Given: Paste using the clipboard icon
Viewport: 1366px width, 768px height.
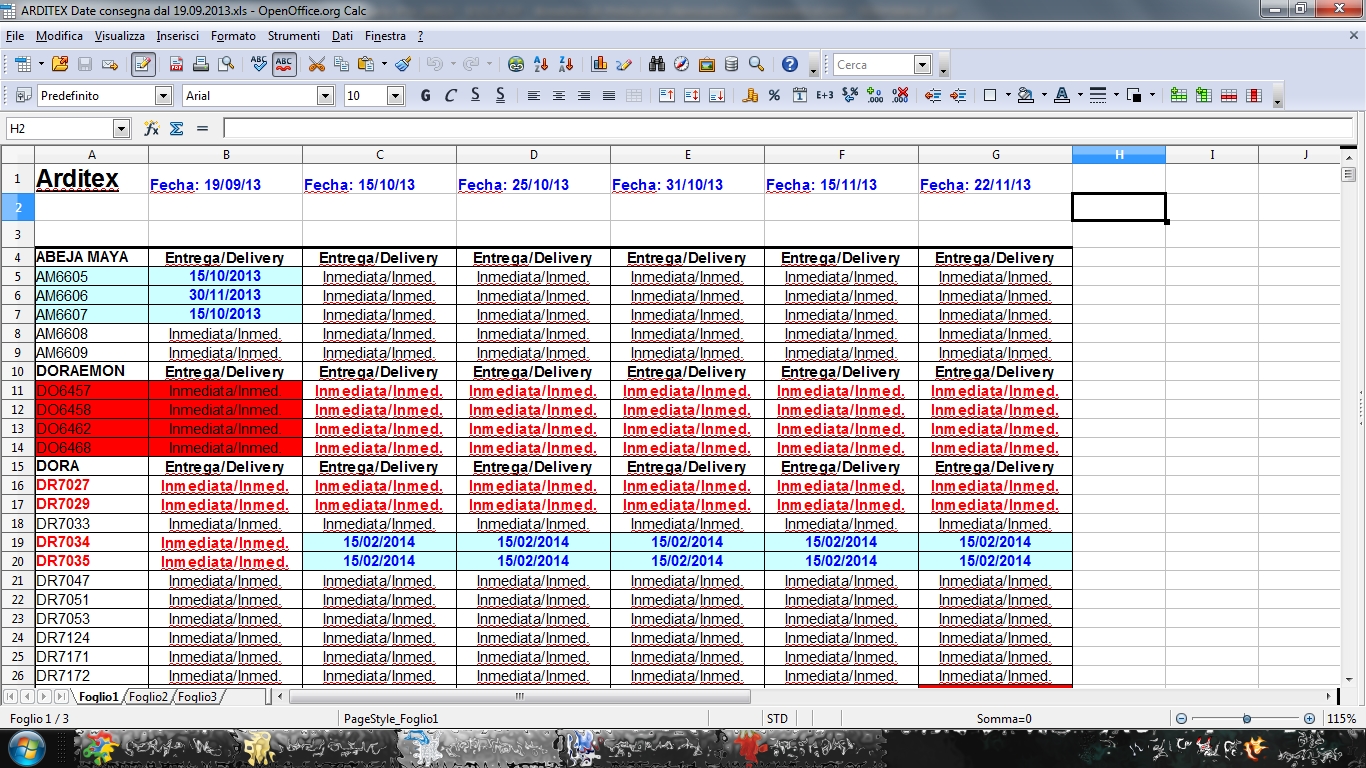Looking at the screenshot, I should coord(366,65).
